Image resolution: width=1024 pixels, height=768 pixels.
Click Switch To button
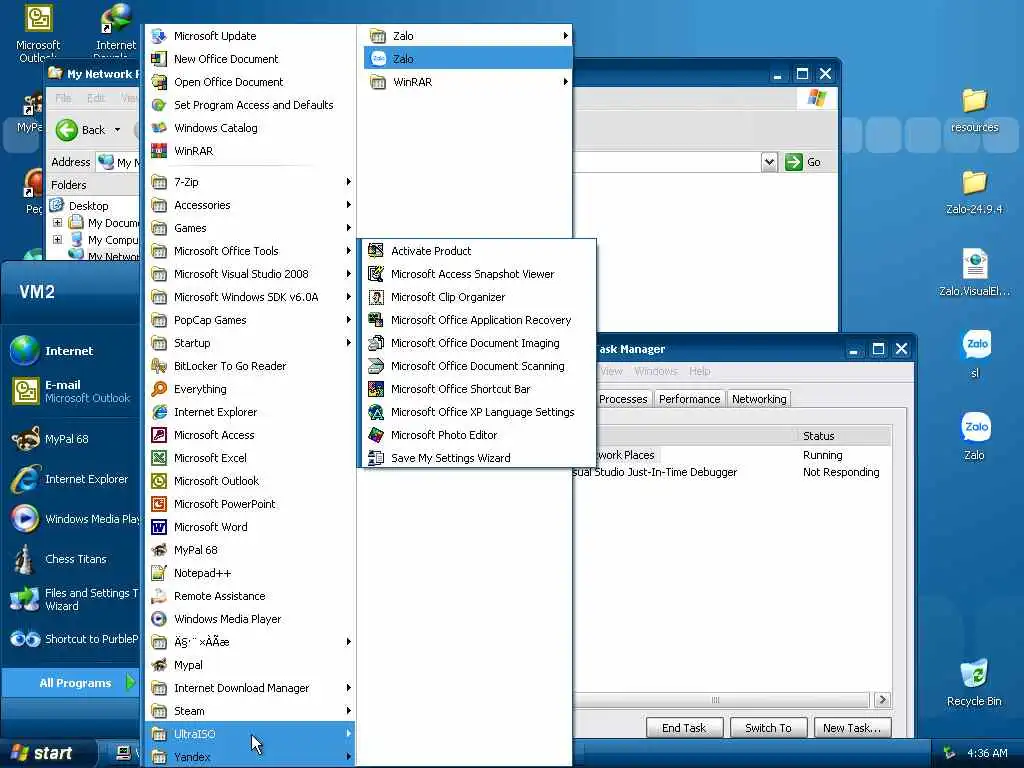[768, 728]
